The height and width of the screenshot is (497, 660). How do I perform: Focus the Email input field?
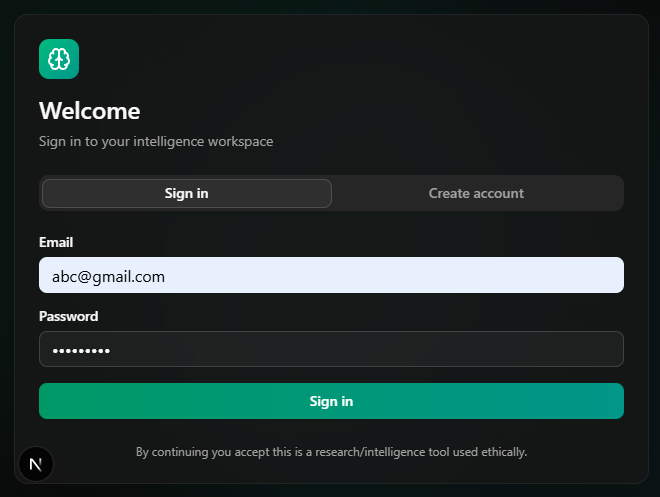(x=331, y=275)
